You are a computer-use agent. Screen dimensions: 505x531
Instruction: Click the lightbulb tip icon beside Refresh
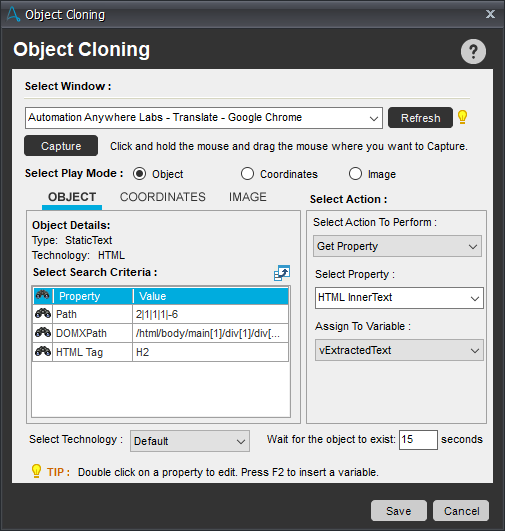coord(462,117)
